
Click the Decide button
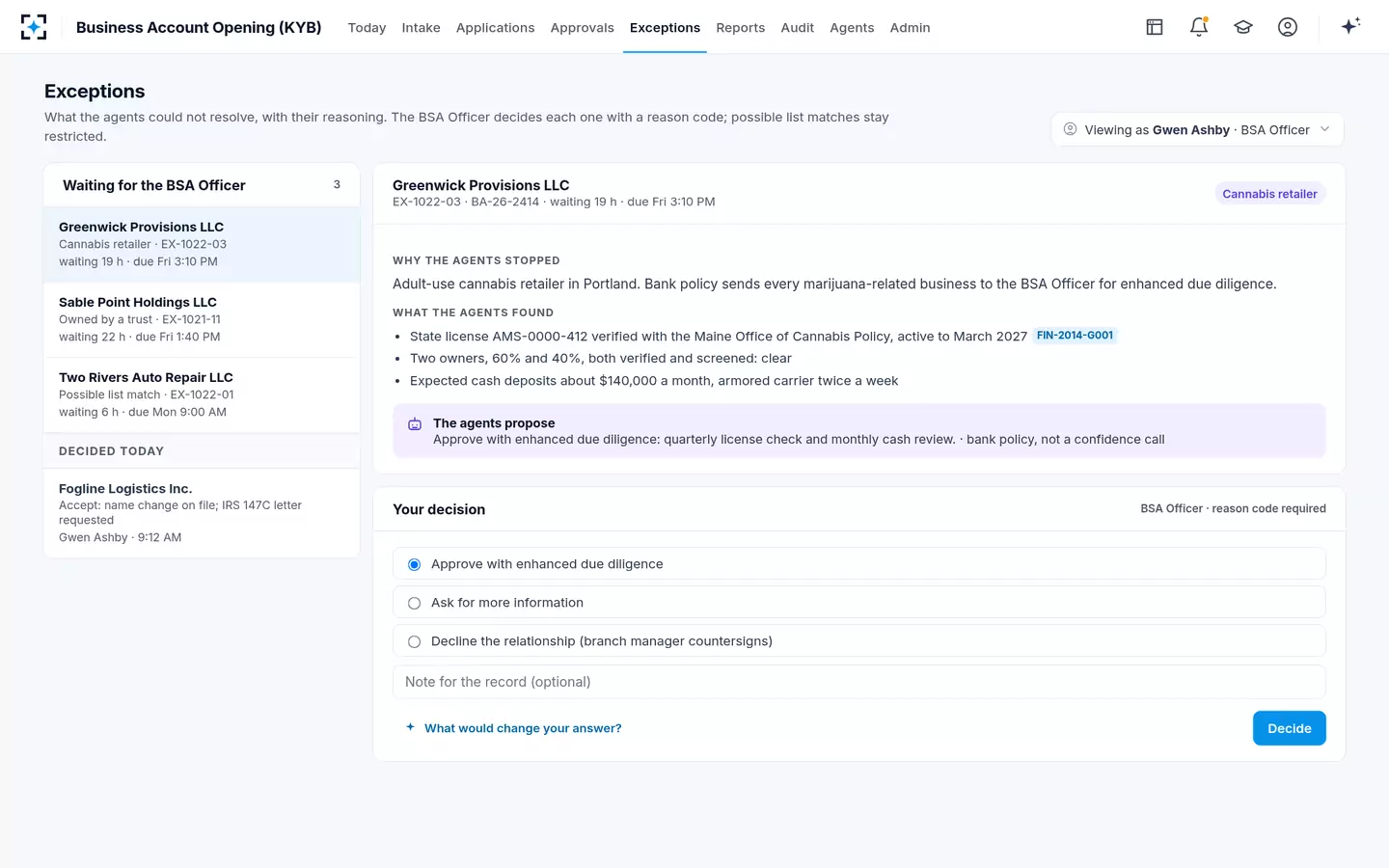1289,728
